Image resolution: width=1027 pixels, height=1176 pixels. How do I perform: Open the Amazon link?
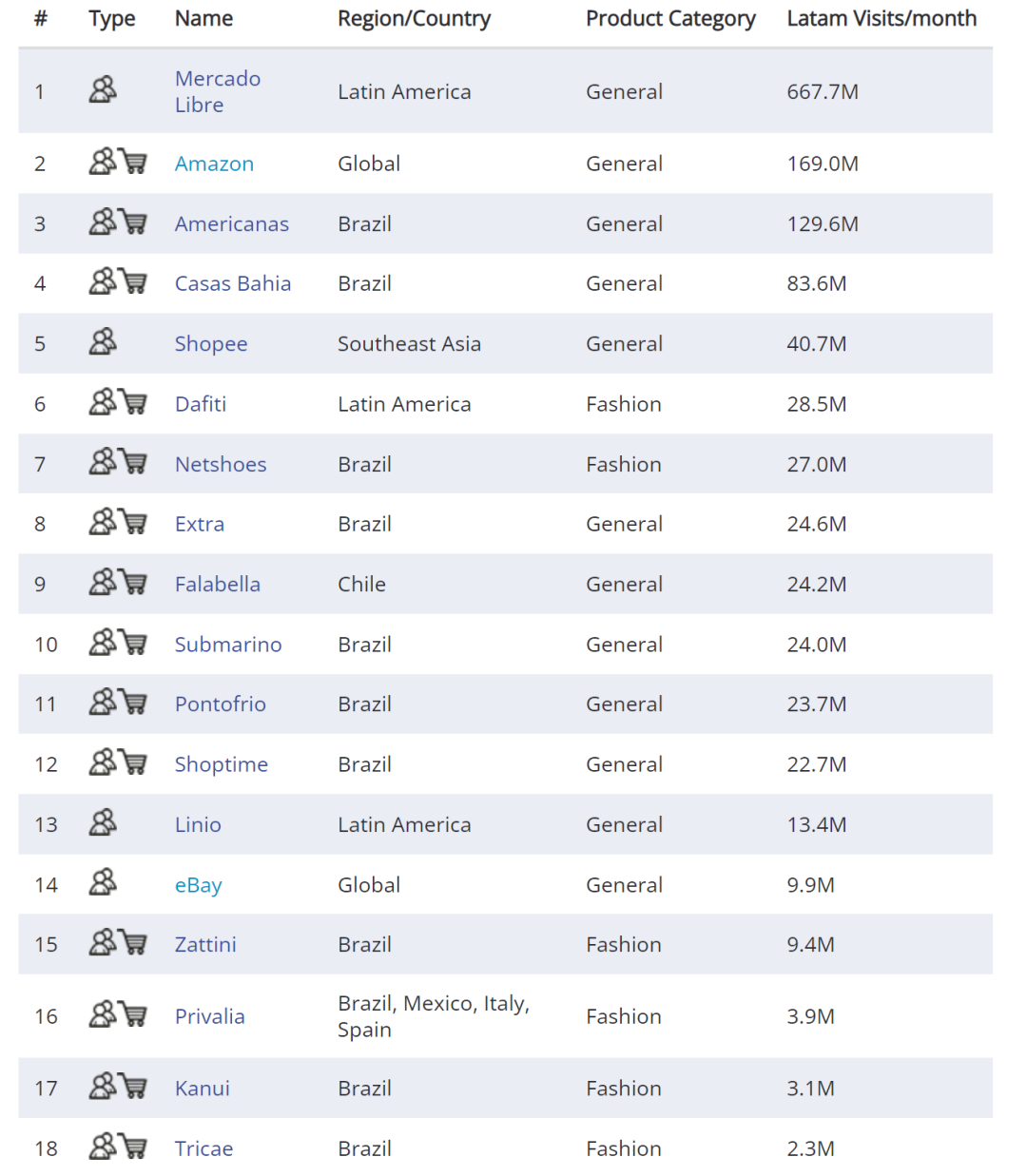click(x=214, y=164)
